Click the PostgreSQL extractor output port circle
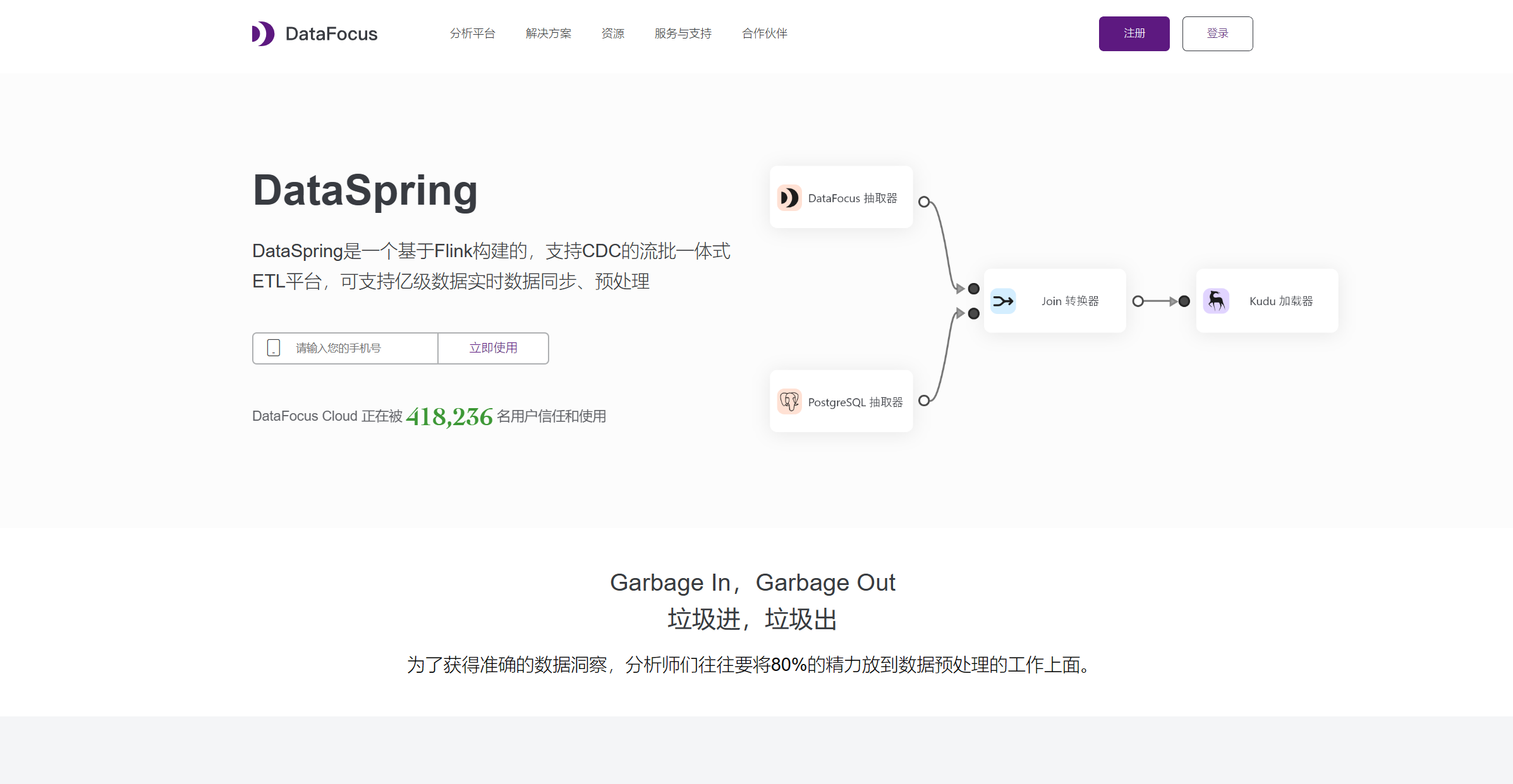Viewport: 1513px width, 784px height. 924,401
